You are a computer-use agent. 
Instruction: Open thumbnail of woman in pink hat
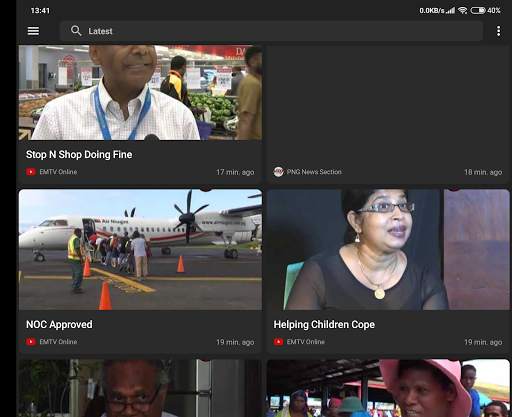point(388,388)
